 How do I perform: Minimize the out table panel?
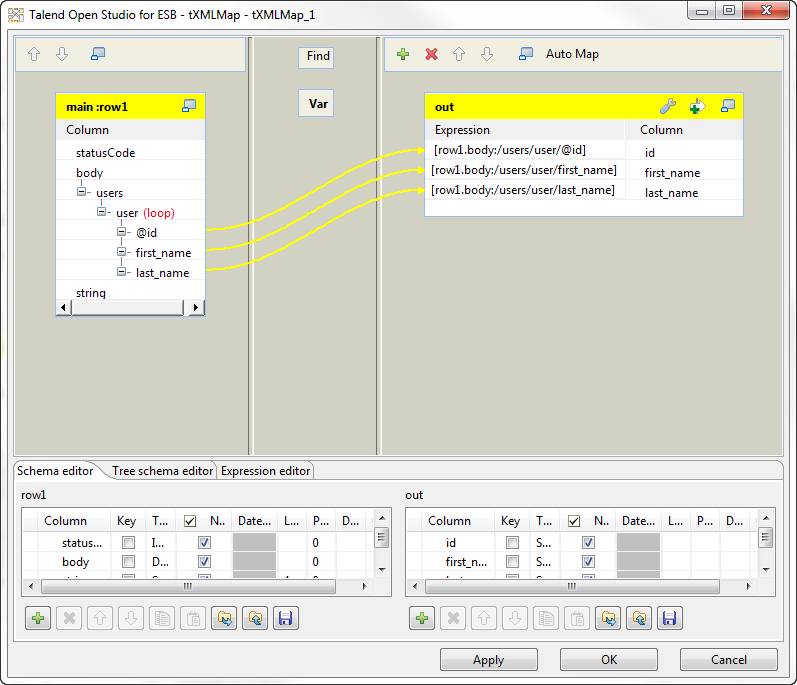point(727,106)
